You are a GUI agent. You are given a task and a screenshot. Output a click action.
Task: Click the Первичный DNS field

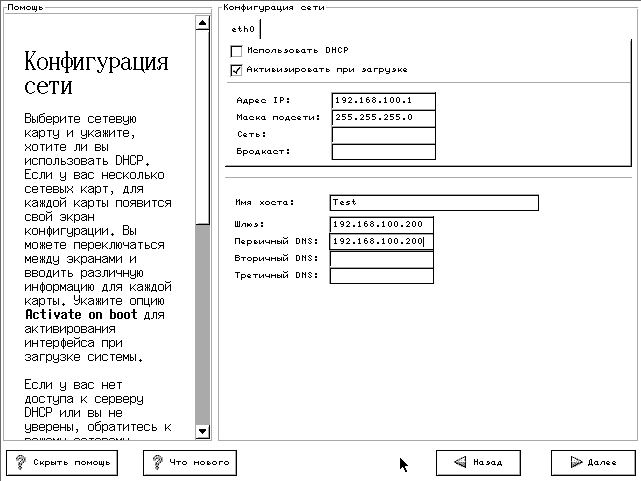[380, 242]
